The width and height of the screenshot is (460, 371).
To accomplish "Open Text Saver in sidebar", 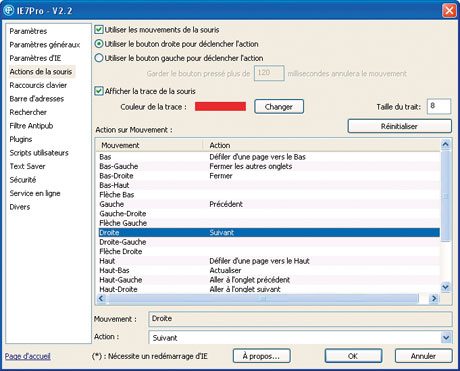I will [27, 166].
